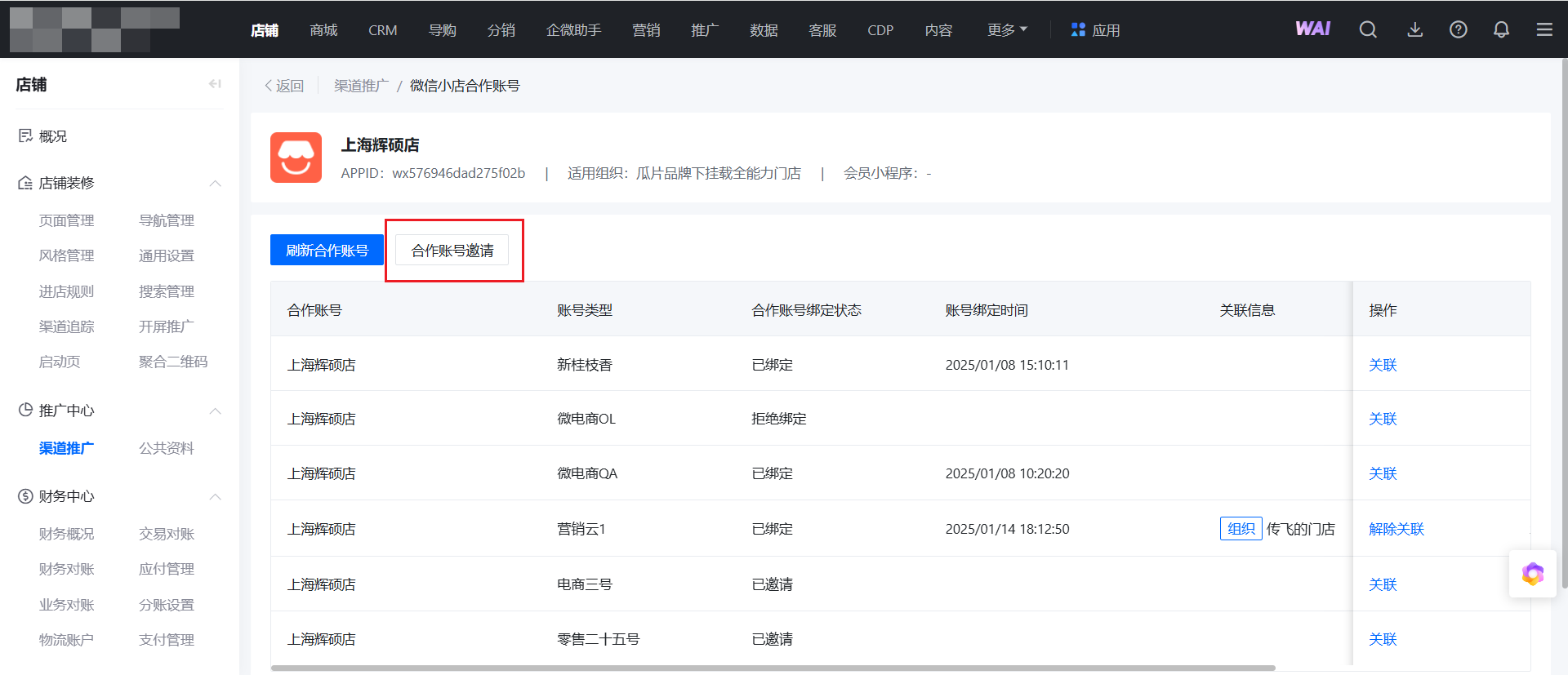Expand the 更多 dropdown menu
Viewport: 1568px width, 675px height.
point(1006,30)
